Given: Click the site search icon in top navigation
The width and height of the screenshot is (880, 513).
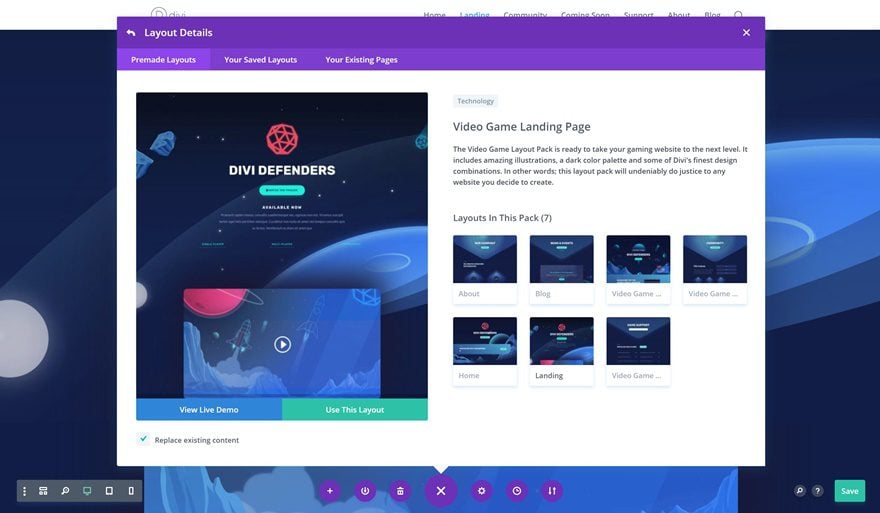Looking at the screenshot, I should 739,15.
